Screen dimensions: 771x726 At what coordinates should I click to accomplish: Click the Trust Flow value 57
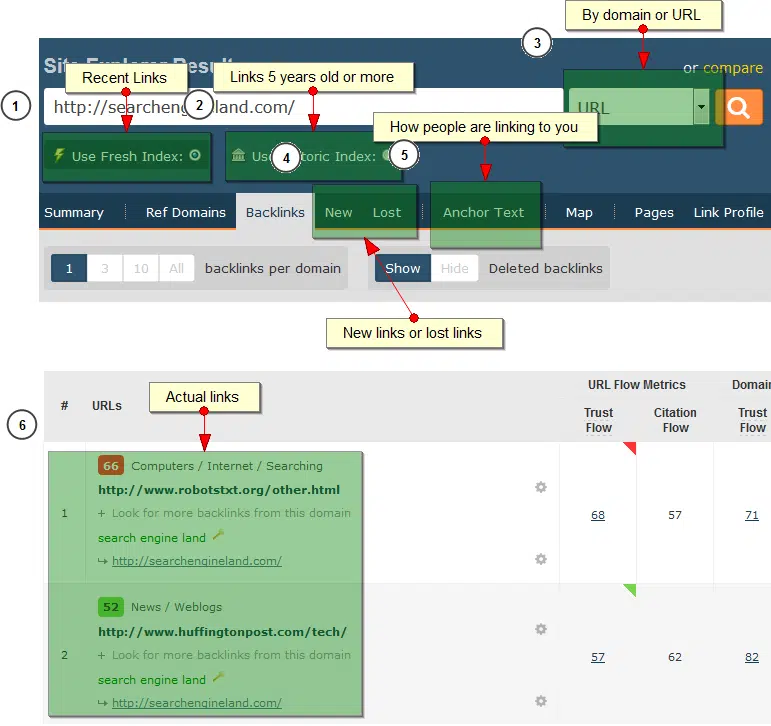click(x=598, y=657)
